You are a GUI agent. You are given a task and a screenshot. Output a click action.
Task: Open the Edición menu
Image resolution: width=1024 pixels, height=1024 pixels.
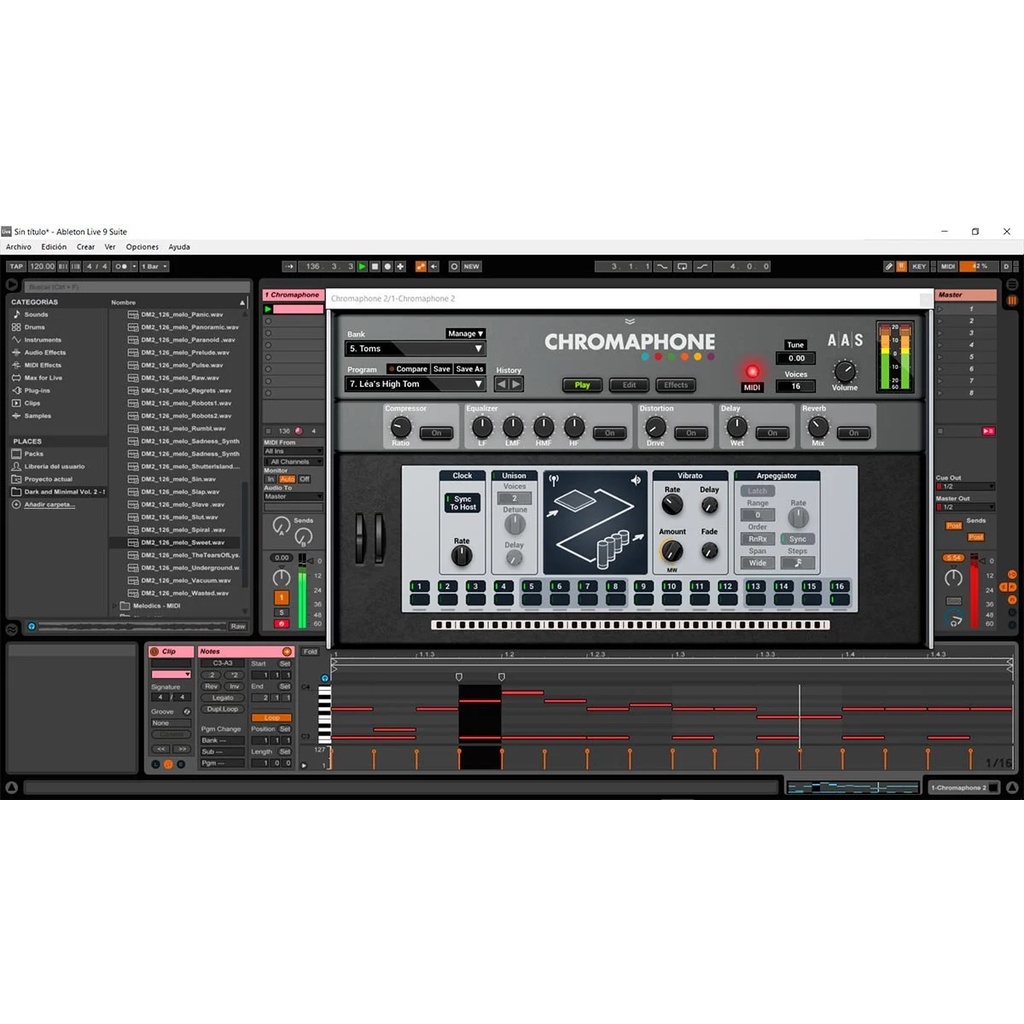(x=54, y=247)
